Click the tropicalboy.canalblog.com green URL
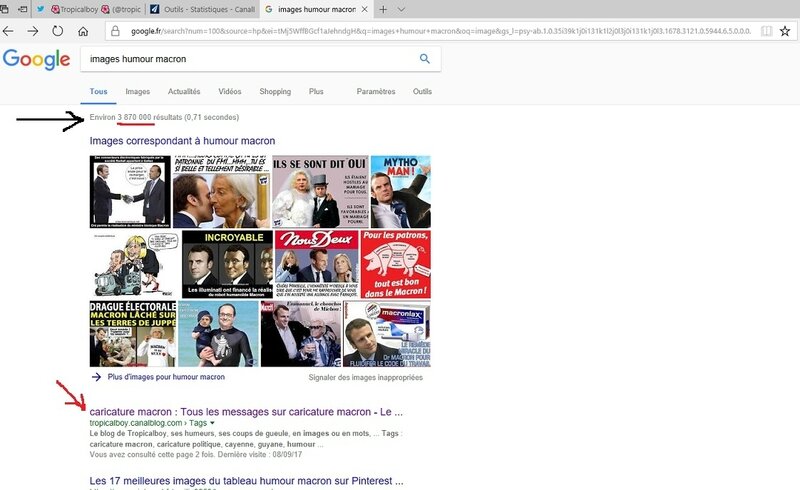Screen dimensions: 800x490 coord(136,423)
